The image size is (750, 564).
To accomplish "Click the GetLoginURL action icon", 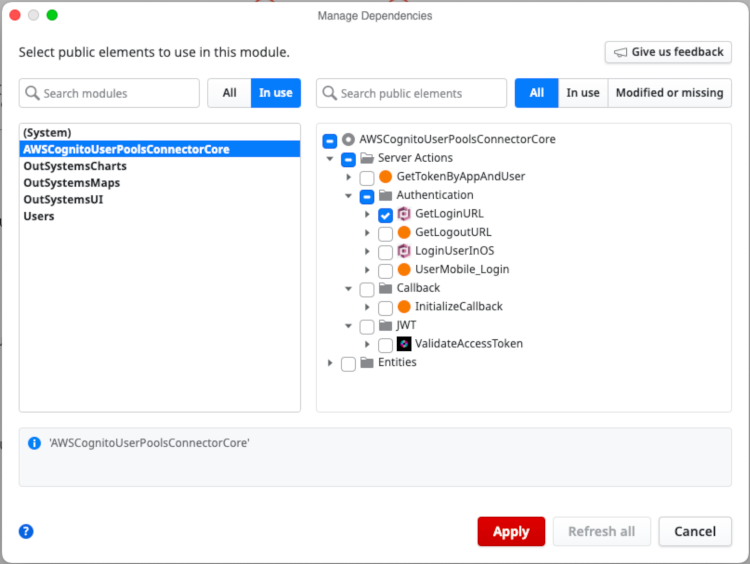I will [x=404, y=213].
